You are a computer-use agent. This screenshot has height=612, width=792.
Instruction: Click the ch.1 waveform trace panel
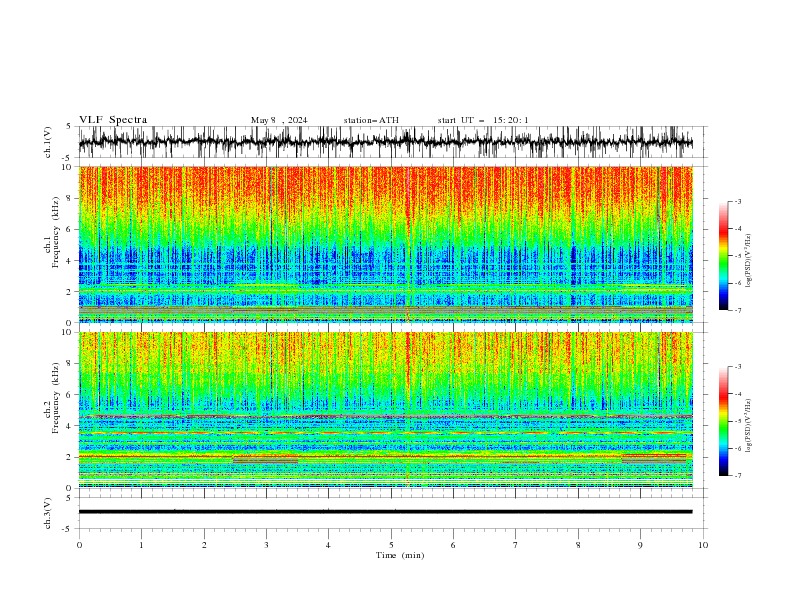392,142
